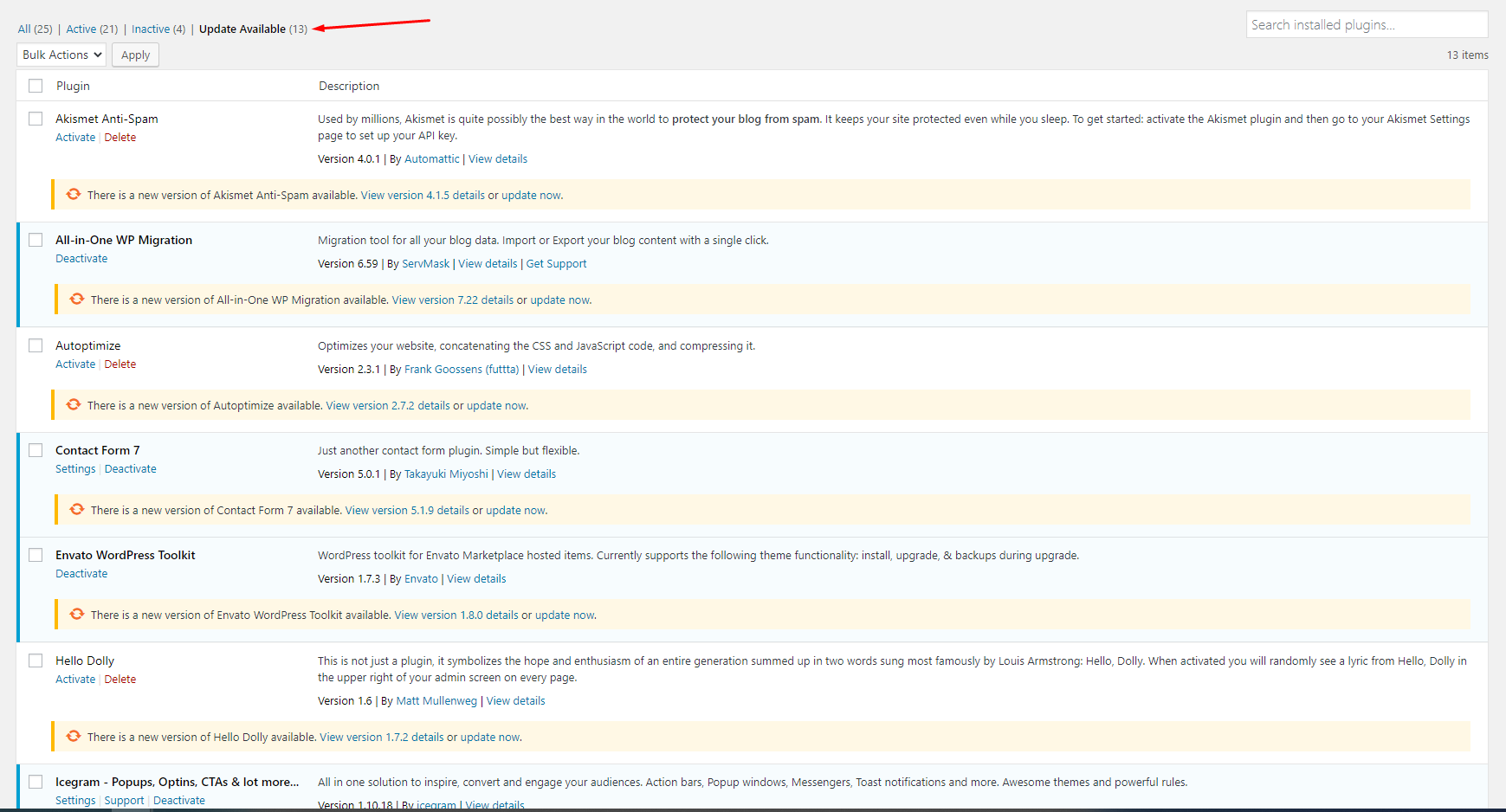The height and width of the screenshot is (812, 1506).
Task: Click the update icon in Autoptimize notice
Action: [x=74, y=405]
